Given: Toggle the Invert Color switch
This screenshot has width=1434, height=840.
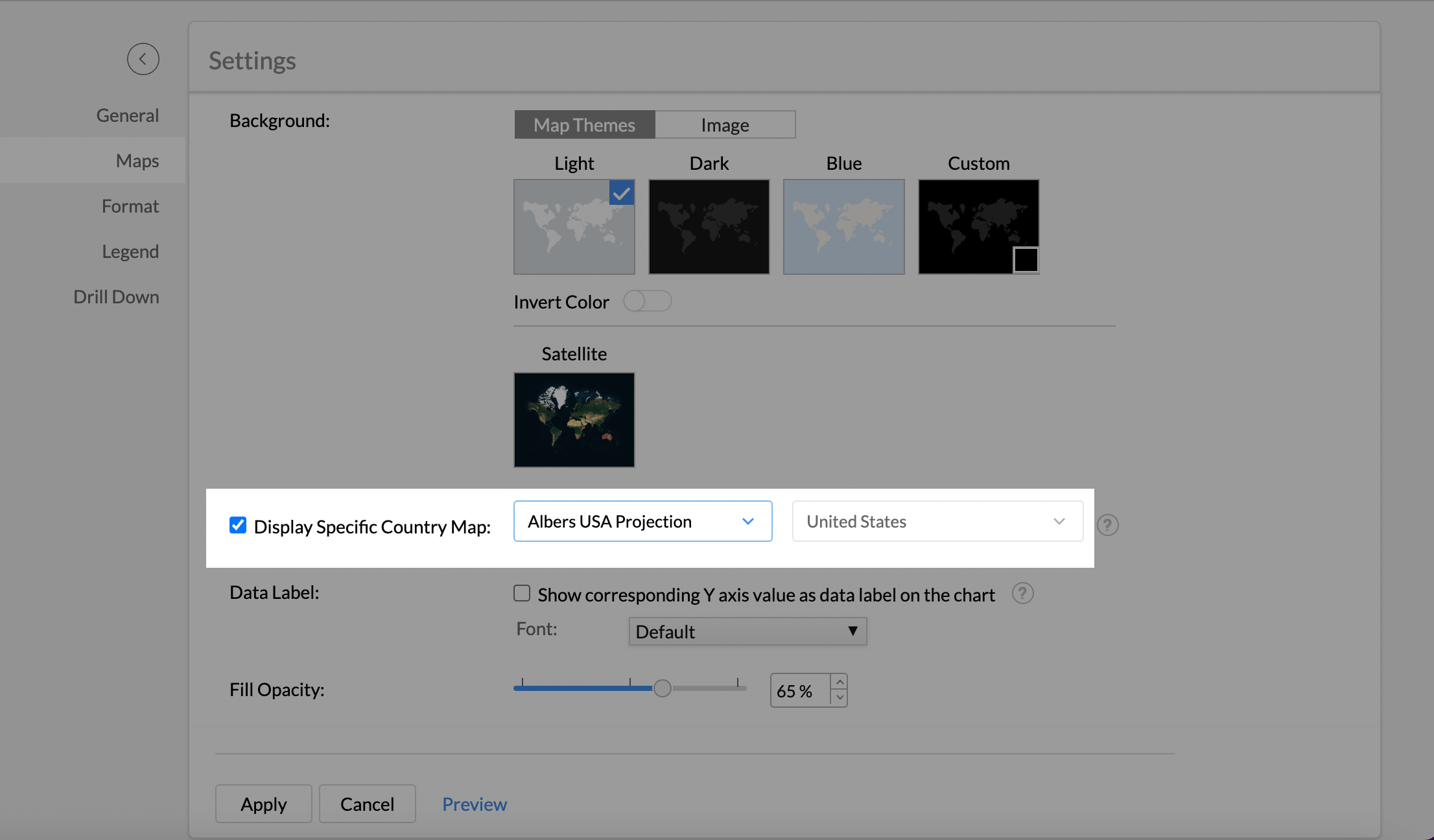Looking at the screenshot, I should click(x=647, y=301).
